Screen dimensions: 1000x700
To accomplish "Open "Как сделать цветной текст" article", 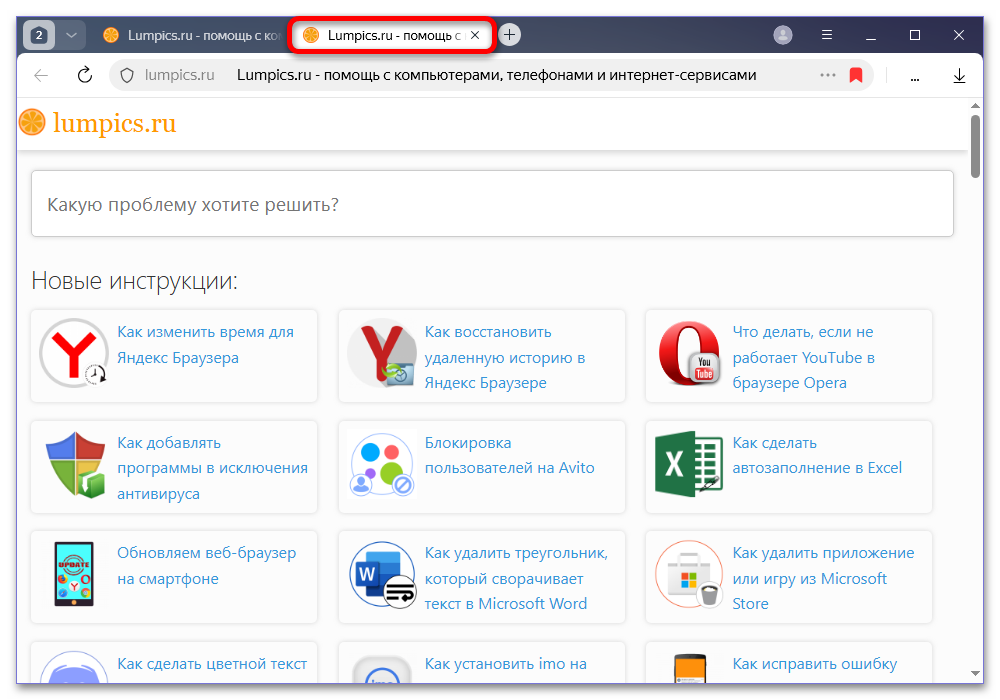I will point(212,664).
